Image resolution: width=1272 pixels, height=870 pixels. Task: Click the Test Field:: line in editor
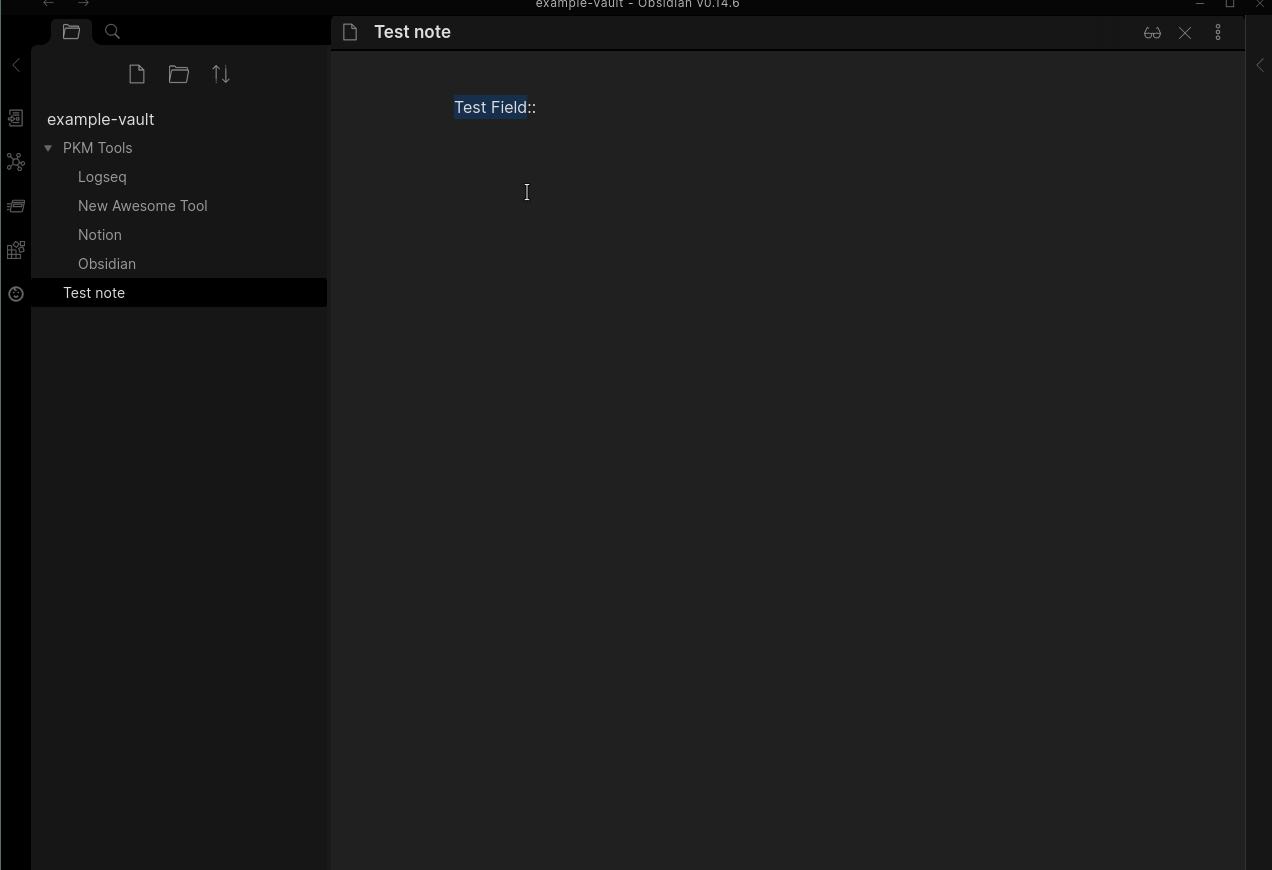pyautogui.click(x=495, y=107)
